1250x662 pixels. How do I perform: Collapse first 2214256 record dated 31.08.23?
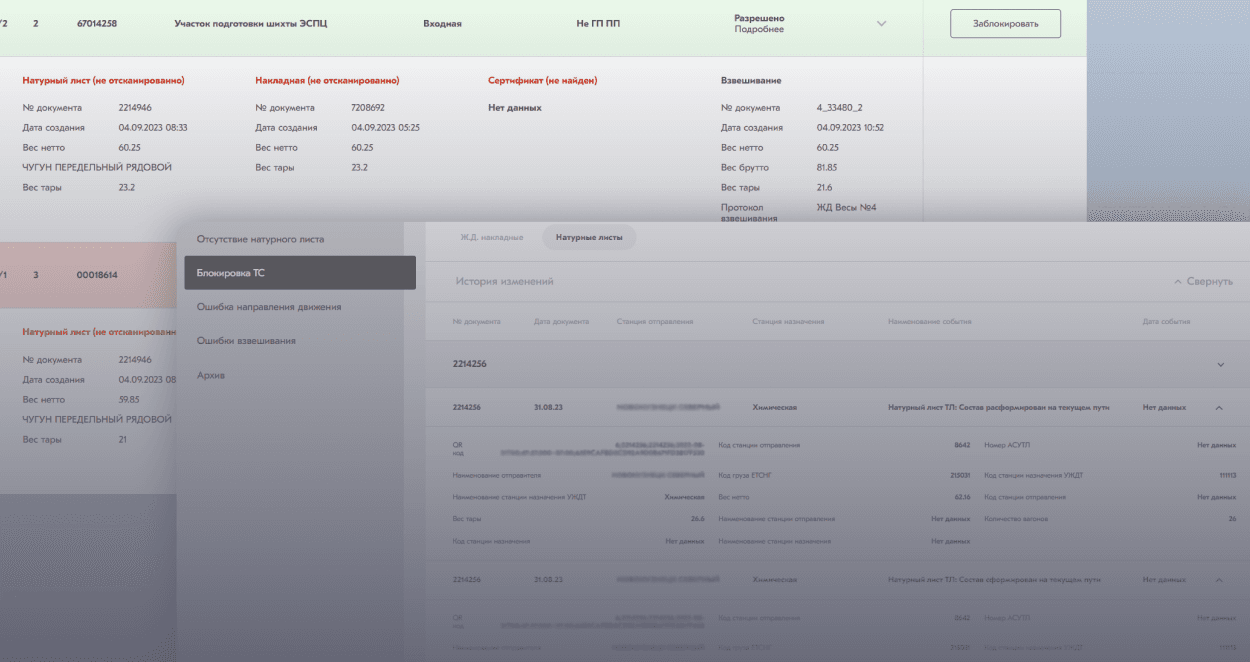coord(1219,407)
